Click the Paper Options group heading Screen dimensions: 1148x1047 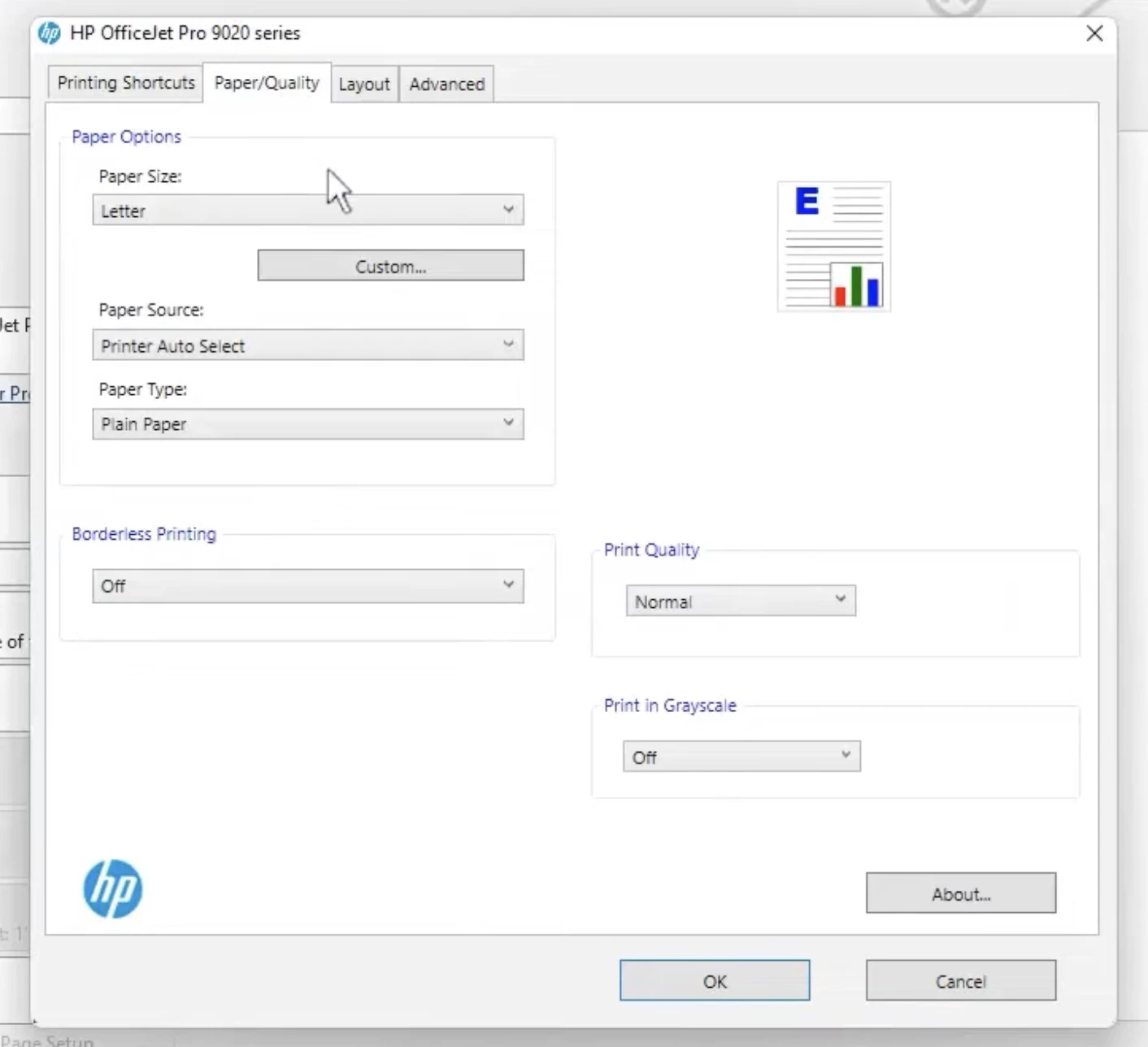pos(126,137)
